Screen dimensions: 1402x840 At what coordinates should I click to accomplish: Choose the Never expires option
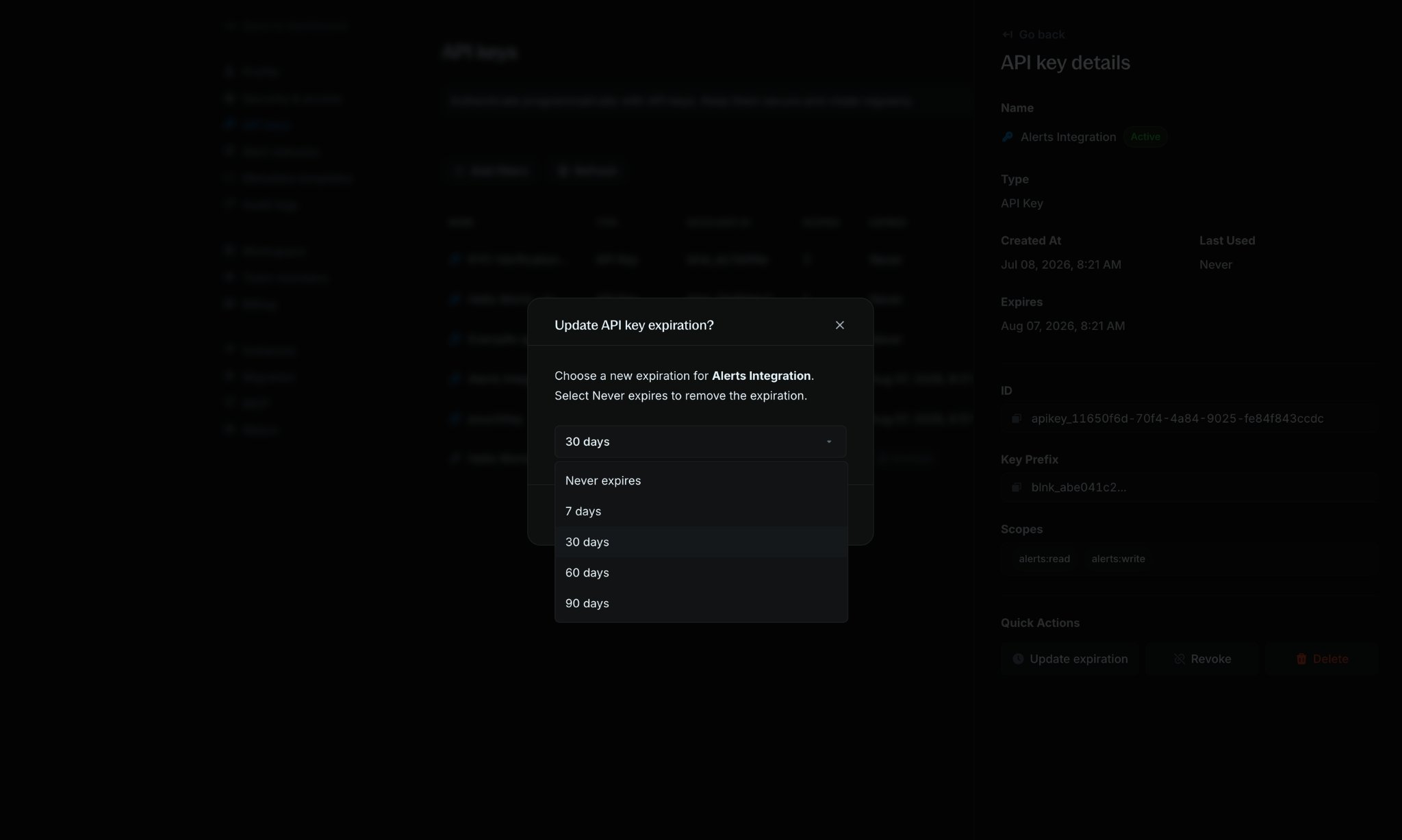[701, 481]
